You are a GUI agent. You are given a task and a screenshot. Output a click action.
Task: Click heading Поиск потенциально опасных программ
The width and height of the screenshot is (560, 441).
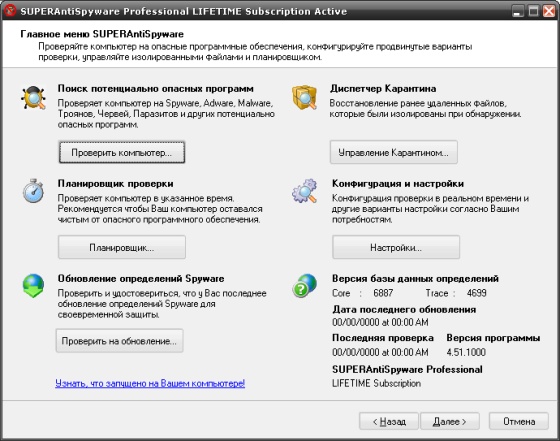(x=156, y=89)
